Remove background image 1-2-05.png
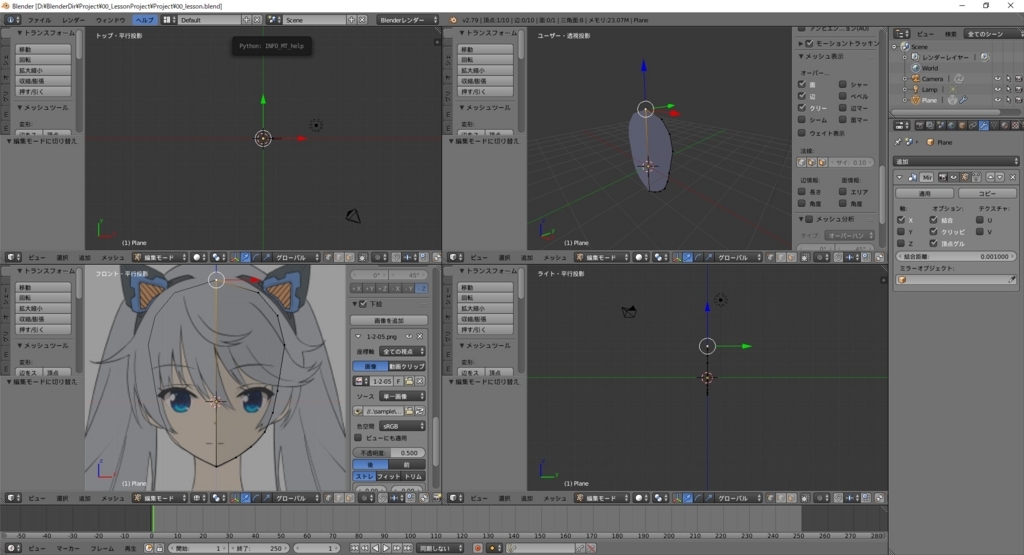Screen dimensions: 1024x555 pos(419,336)
